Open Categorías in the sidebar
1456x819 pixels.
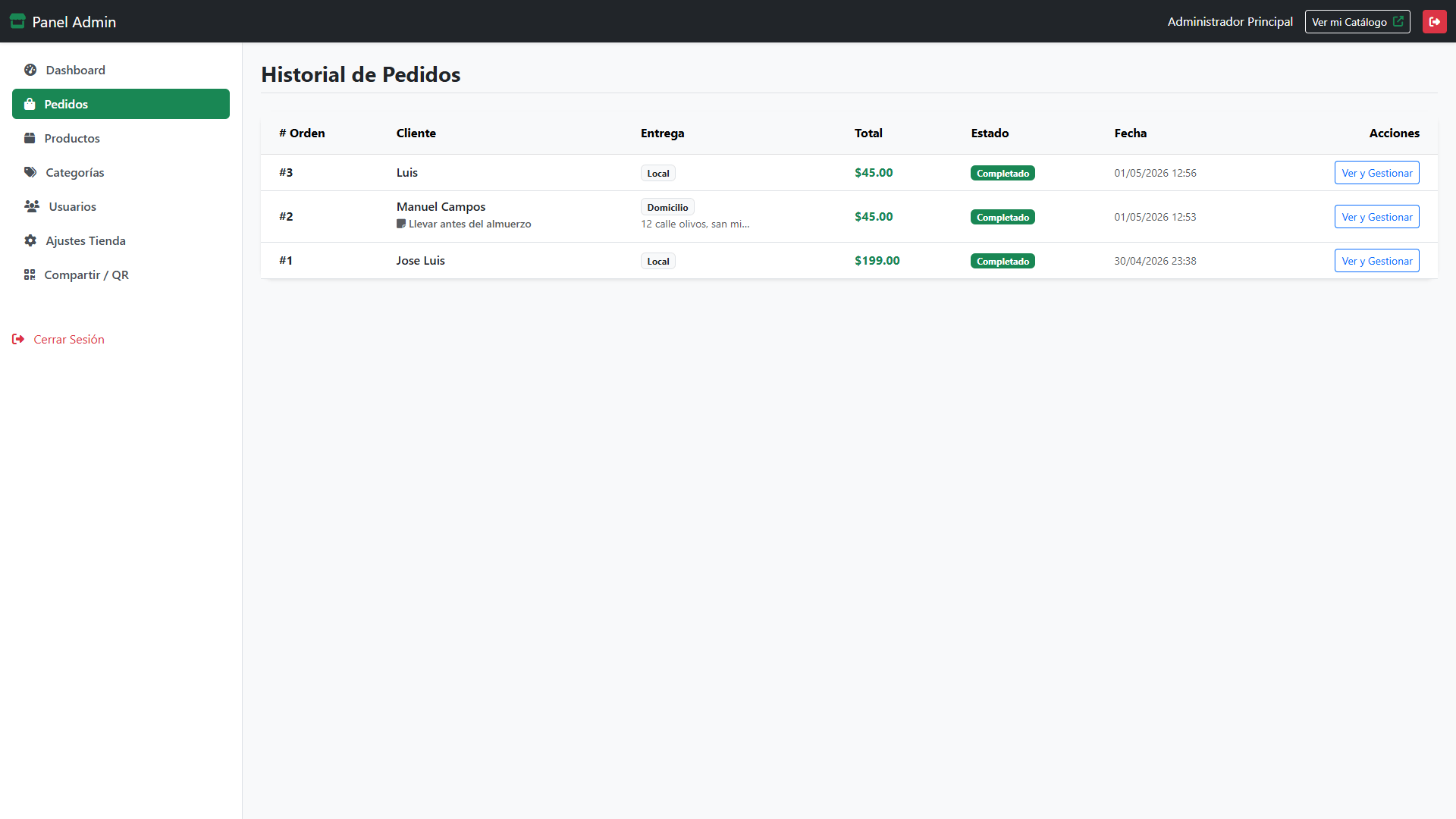121,172
